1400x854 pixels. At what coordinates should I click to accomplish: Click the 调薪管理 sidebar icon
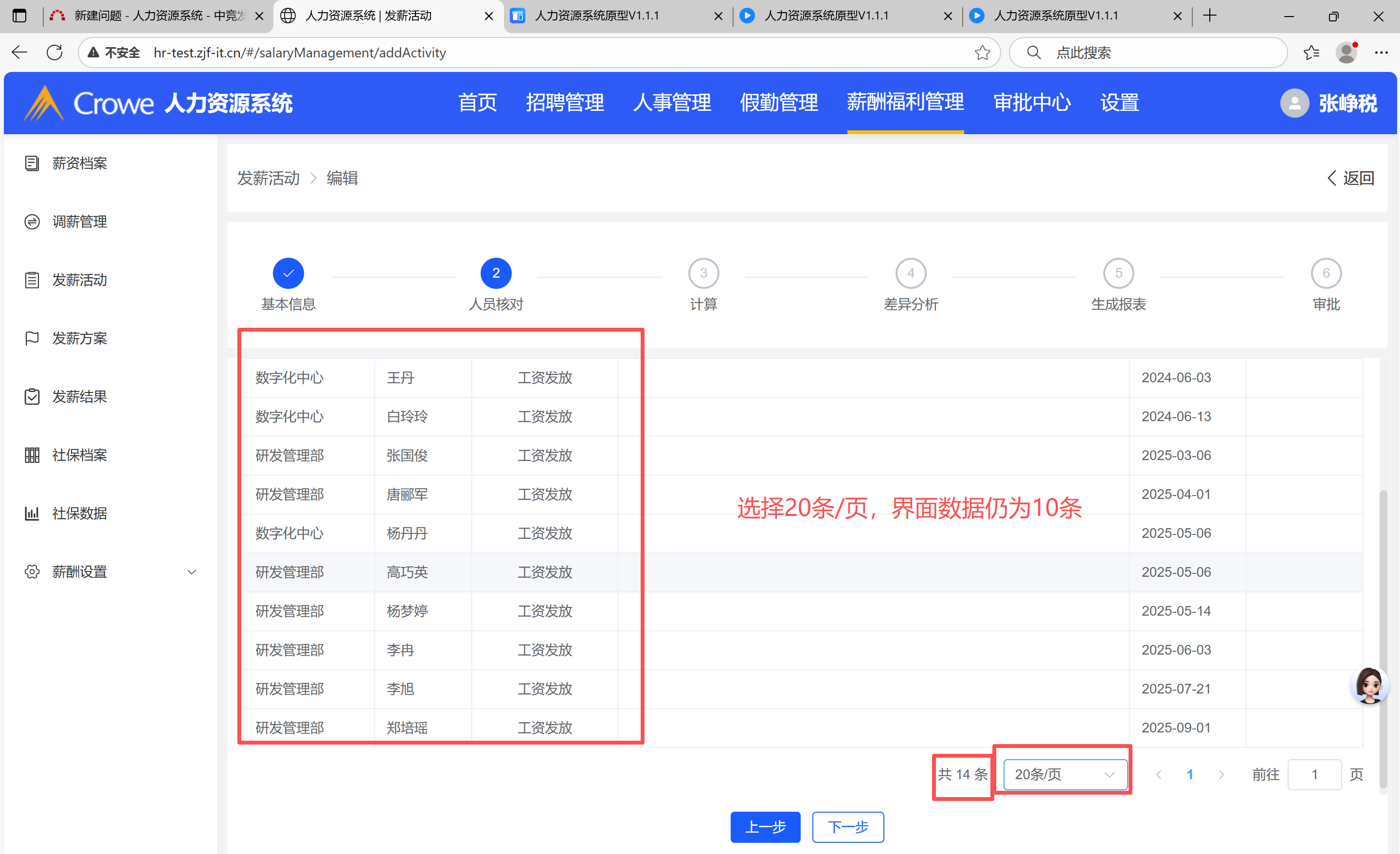click(32, 222)
